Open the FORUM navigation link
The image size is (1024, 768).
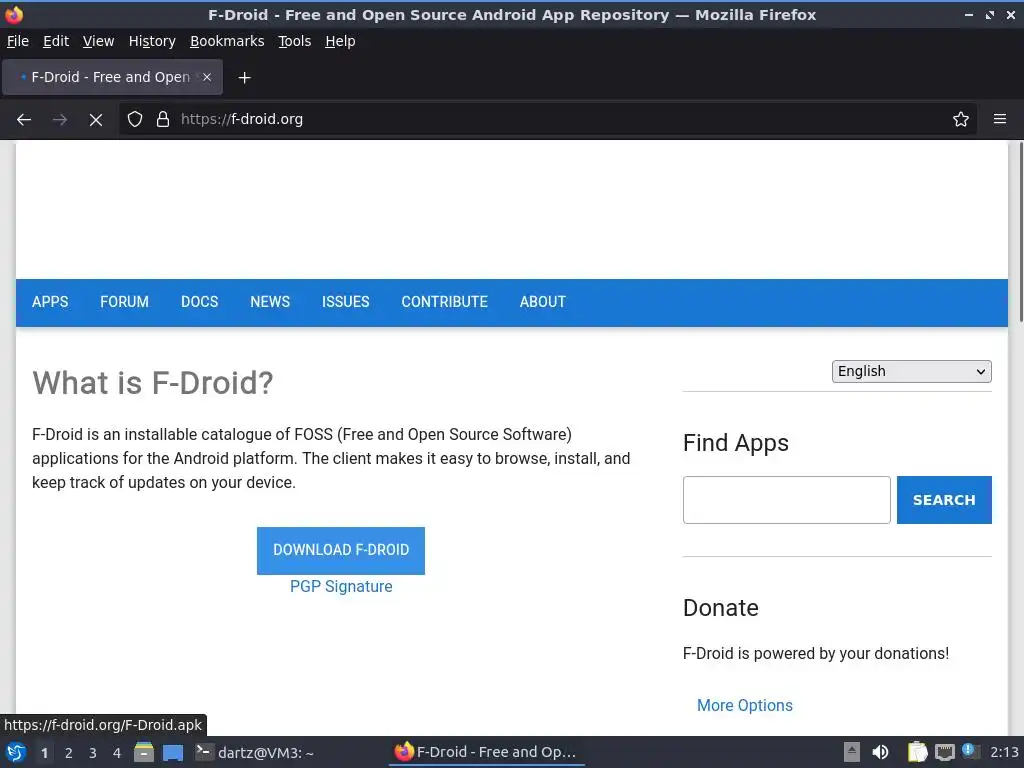click(x=124, y=302)
